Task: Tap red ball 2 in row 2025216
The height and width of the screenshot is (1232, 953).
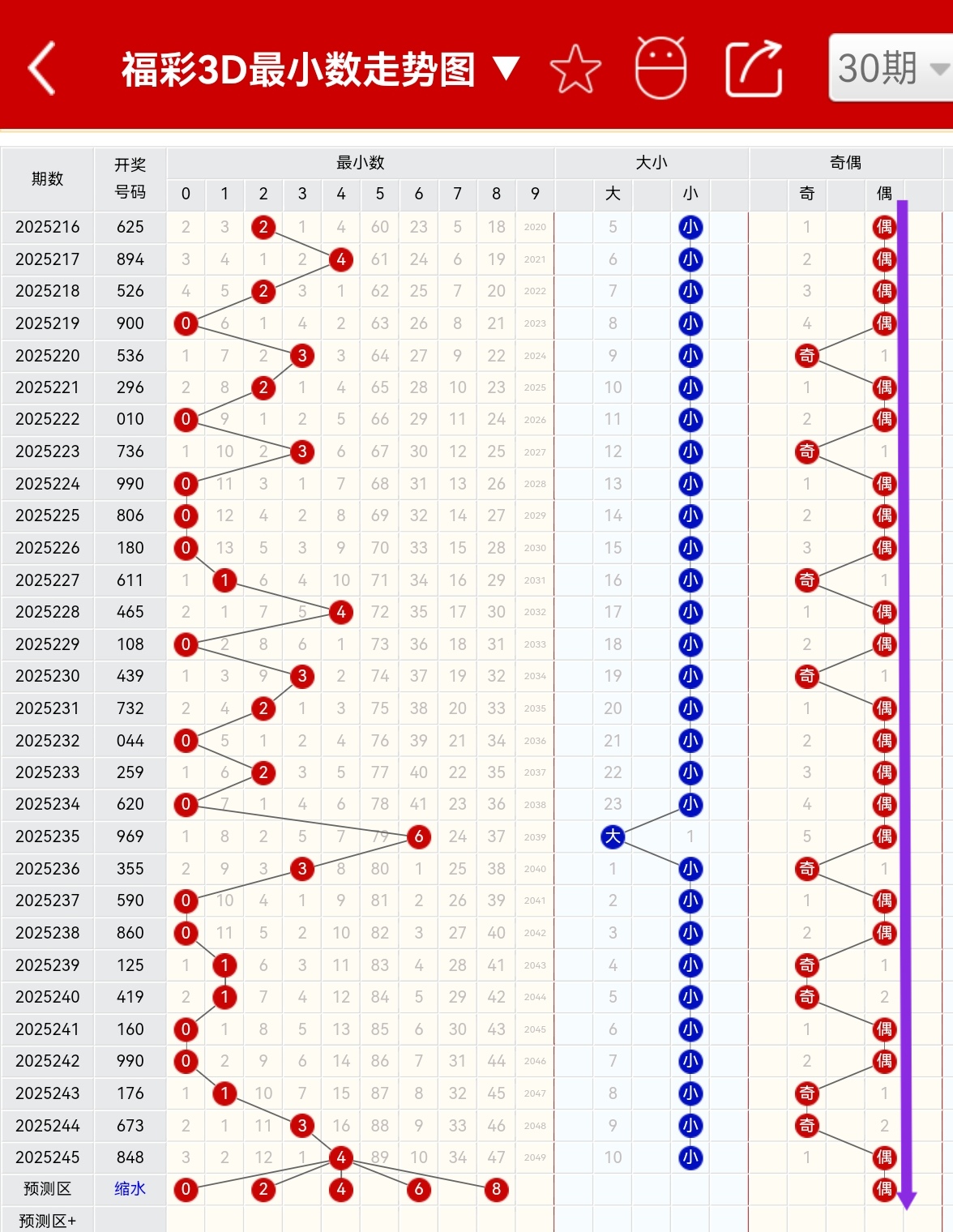Action: click(x=263, y=227)
